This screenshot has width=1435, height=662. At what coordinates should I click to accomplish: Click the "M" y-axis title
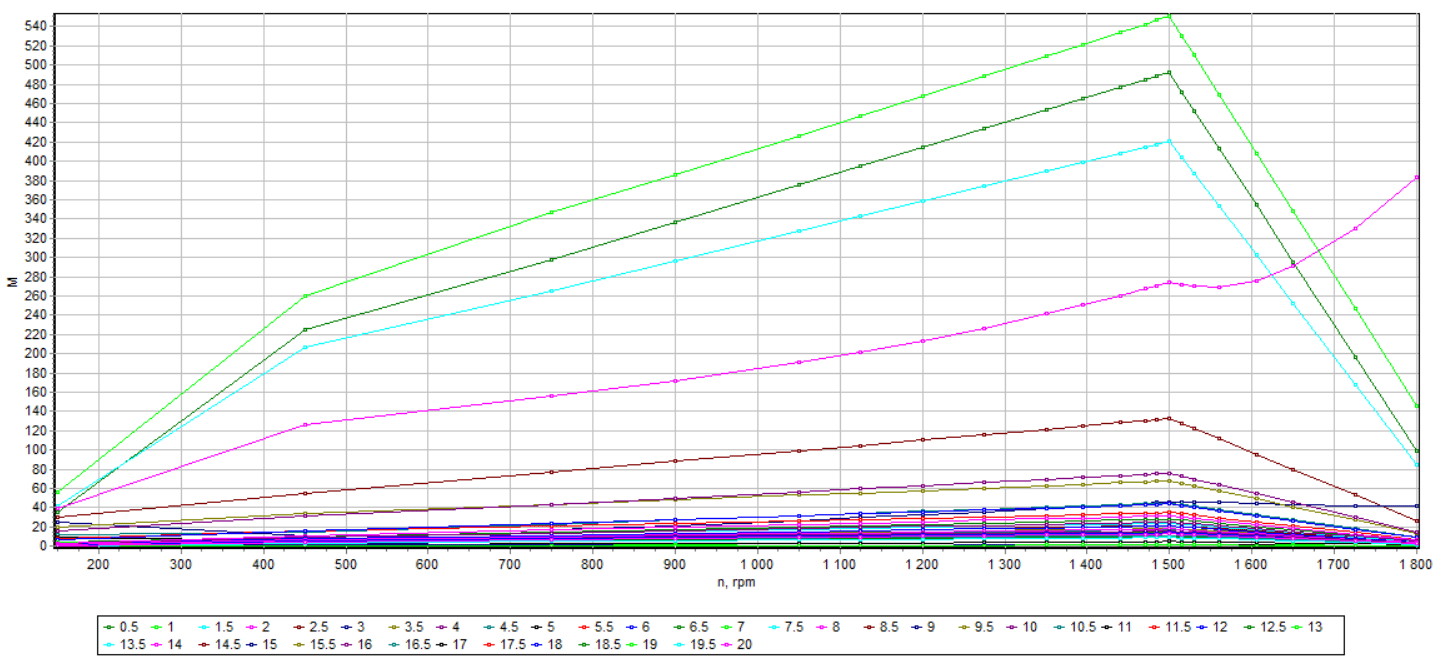12,282
